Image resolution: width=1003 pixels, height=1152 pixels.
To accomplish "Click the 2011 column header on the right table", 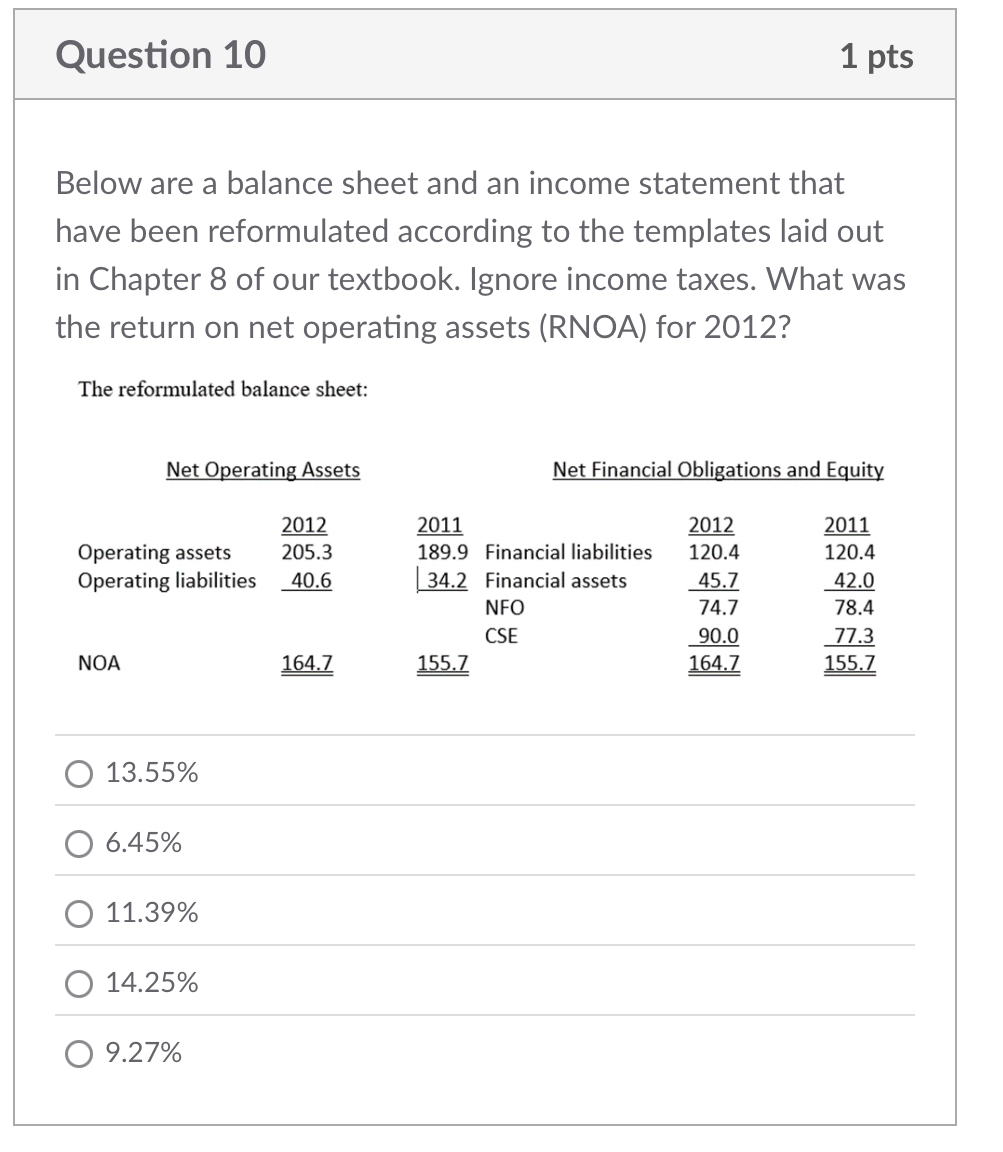I will pos(849,524).
